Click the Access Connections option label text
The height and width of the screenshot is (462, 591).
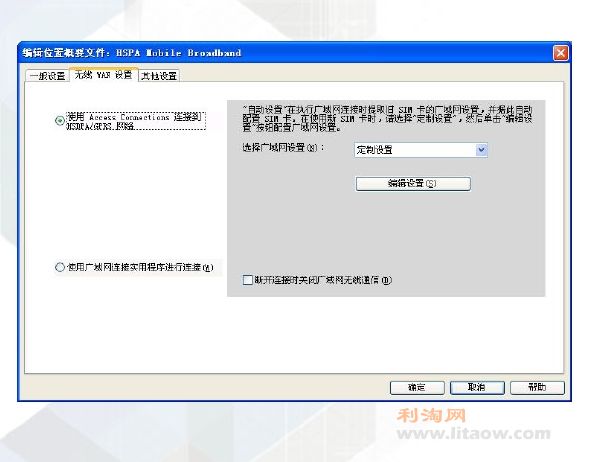coord(136,121)
